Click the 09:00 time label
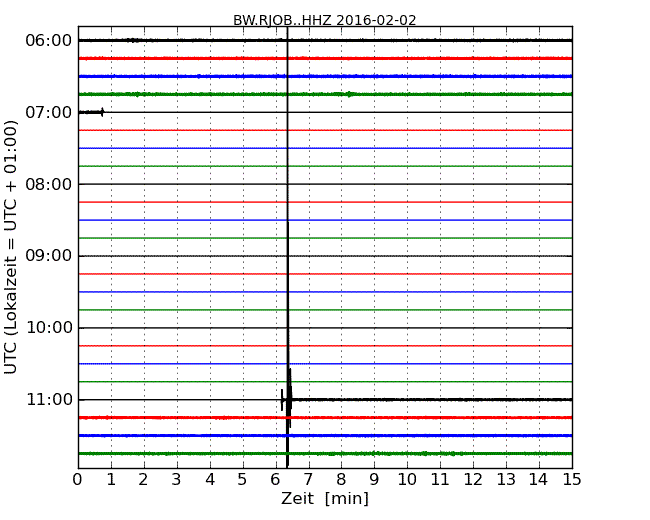This screenshot has width=650, height=520. [x=49, y=256]
